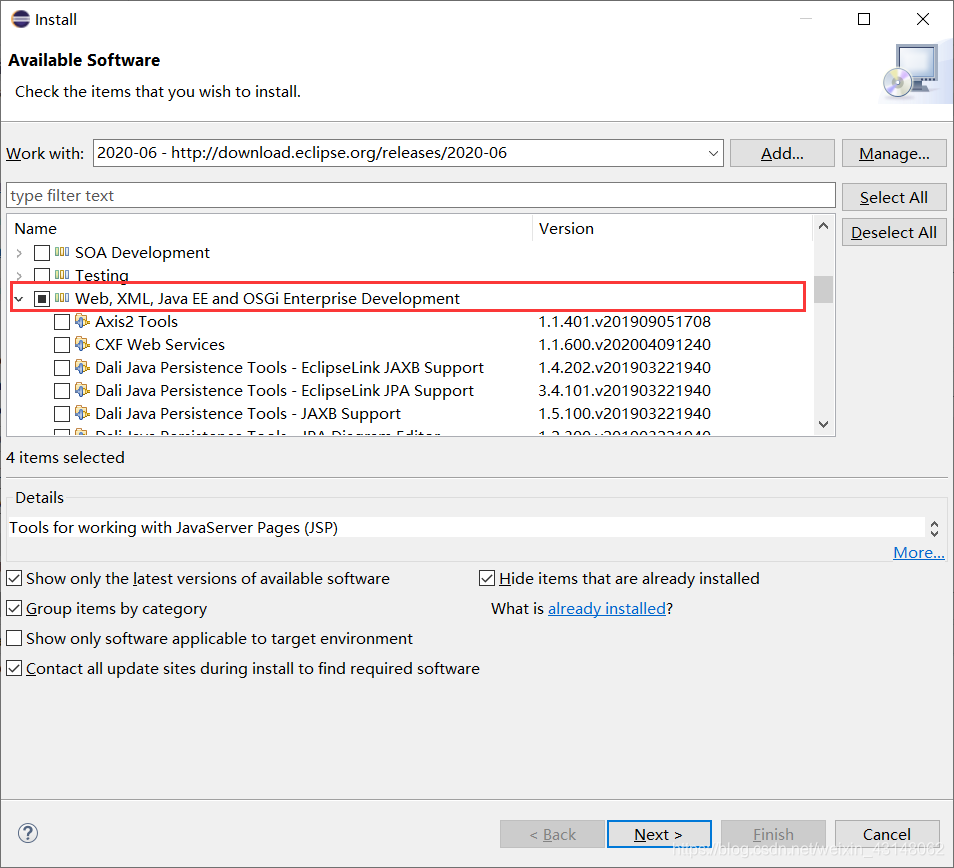Click the Deselect All button

(x=894, y=232)
